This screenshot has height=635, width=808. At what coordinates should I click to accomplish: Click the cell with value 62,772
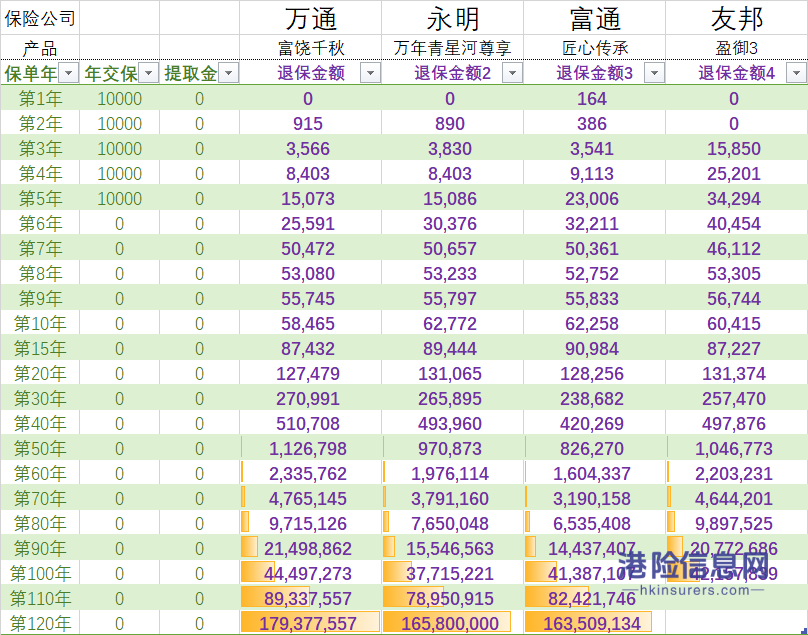[450, 324]
